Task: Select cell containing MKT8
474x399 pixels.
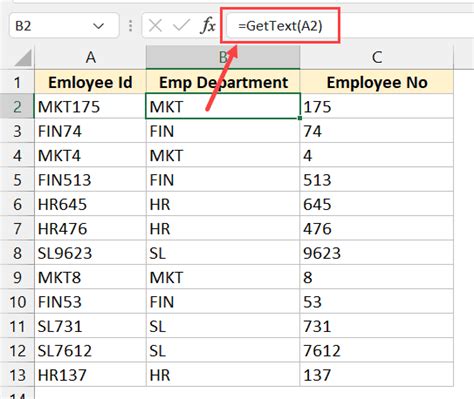Action: click(90, 277)
